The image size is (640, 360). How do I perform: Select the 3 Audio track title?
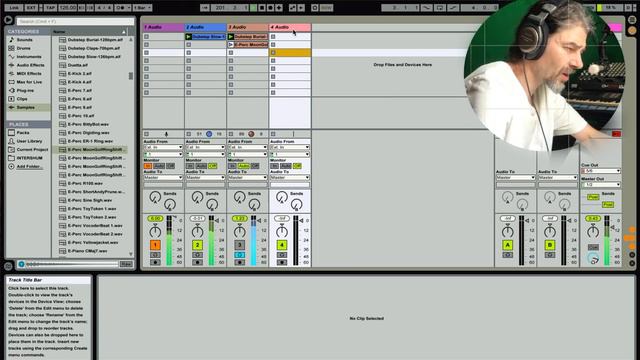coord(248,27)
